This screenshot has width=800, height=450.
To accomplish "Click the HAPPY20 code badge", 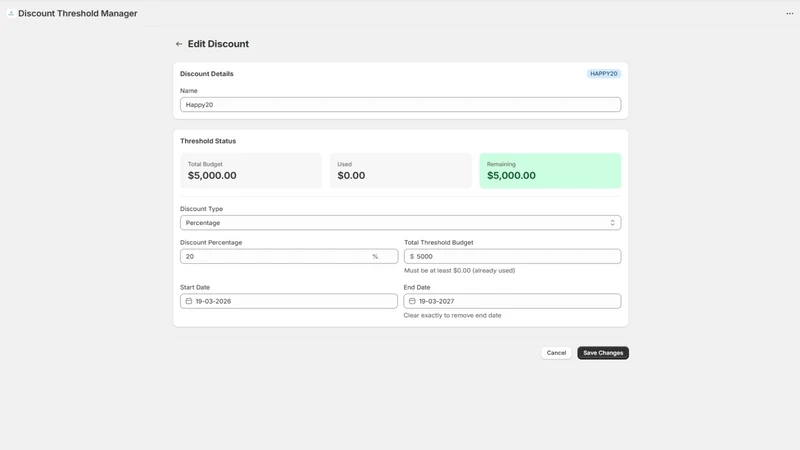I will click(x=604, y=73).
